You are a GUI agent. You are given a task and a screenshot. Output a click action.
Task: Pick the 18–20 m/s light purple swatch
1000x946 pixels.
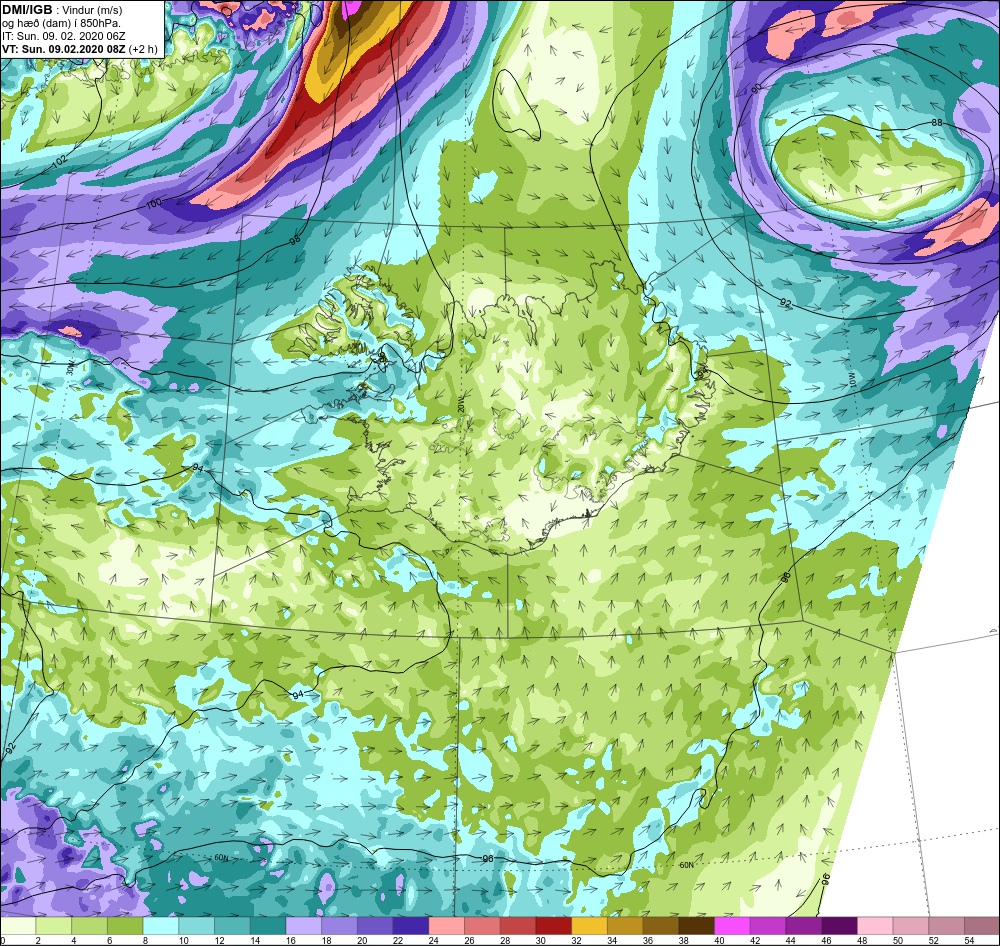(339, 927)
